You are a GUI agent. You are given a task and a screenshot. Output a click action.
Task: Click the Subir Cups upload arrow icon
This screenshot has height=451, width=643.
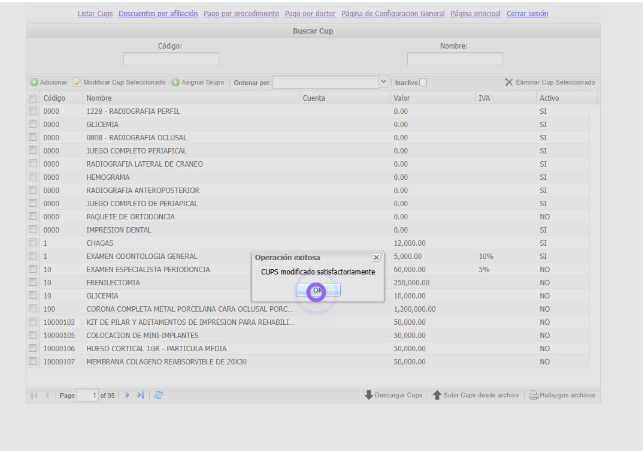437,395
